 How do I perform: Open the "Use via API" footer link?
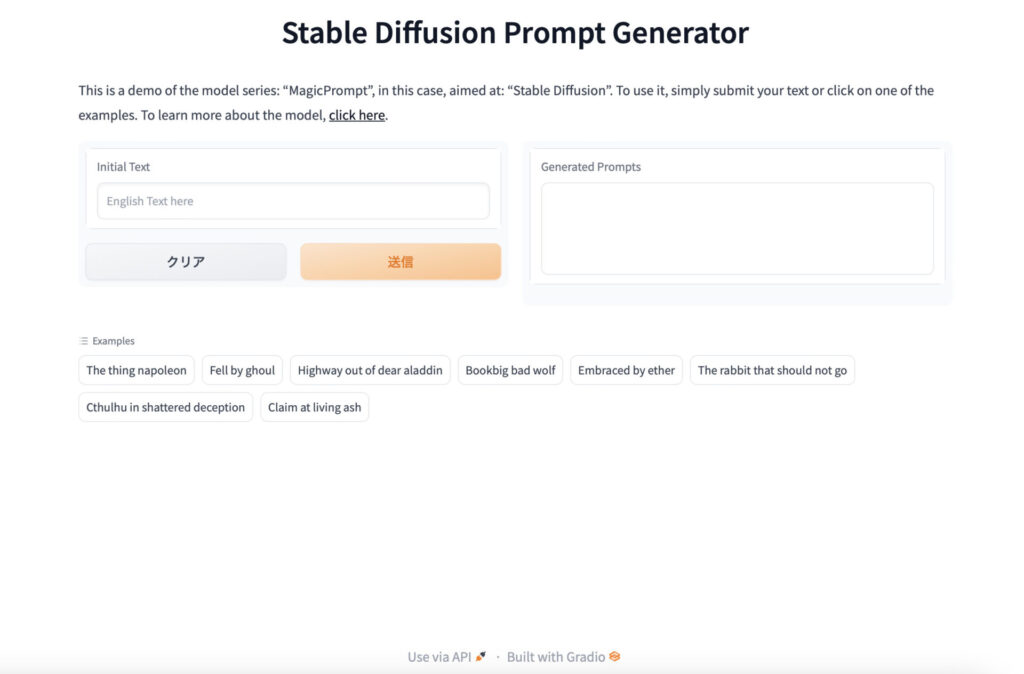point(439,657)
